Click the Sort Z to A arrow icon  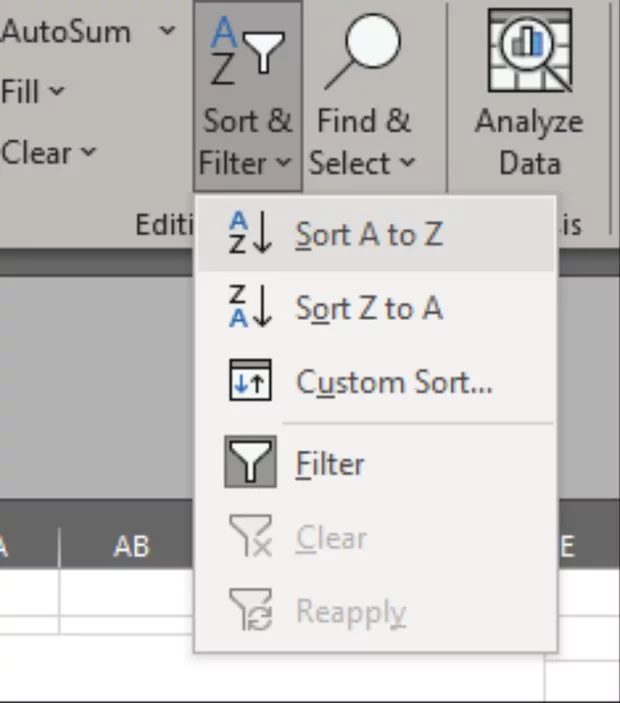click(x=250, y=309)
